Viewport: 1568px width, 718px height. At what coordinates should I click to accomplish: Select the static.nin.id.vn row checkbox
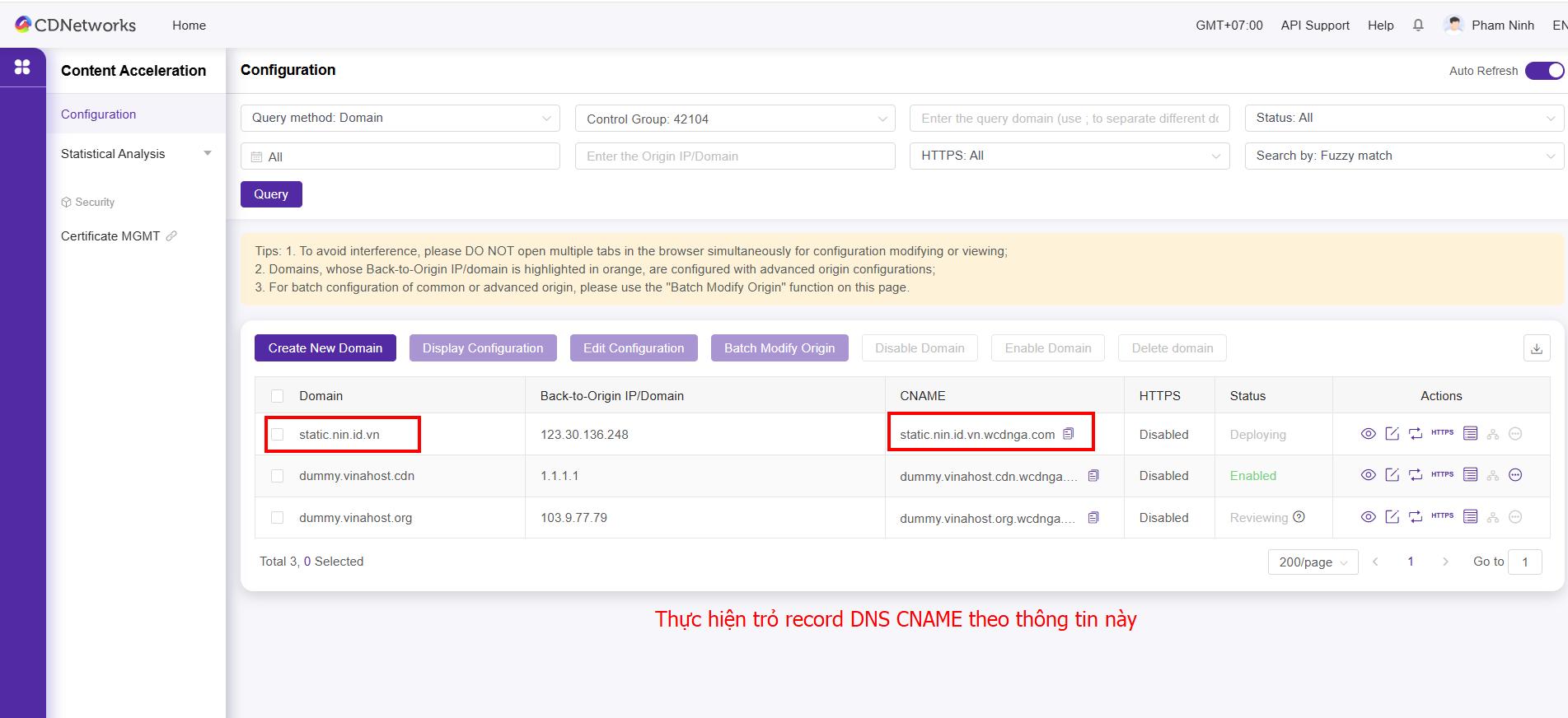tap(278, 435)
